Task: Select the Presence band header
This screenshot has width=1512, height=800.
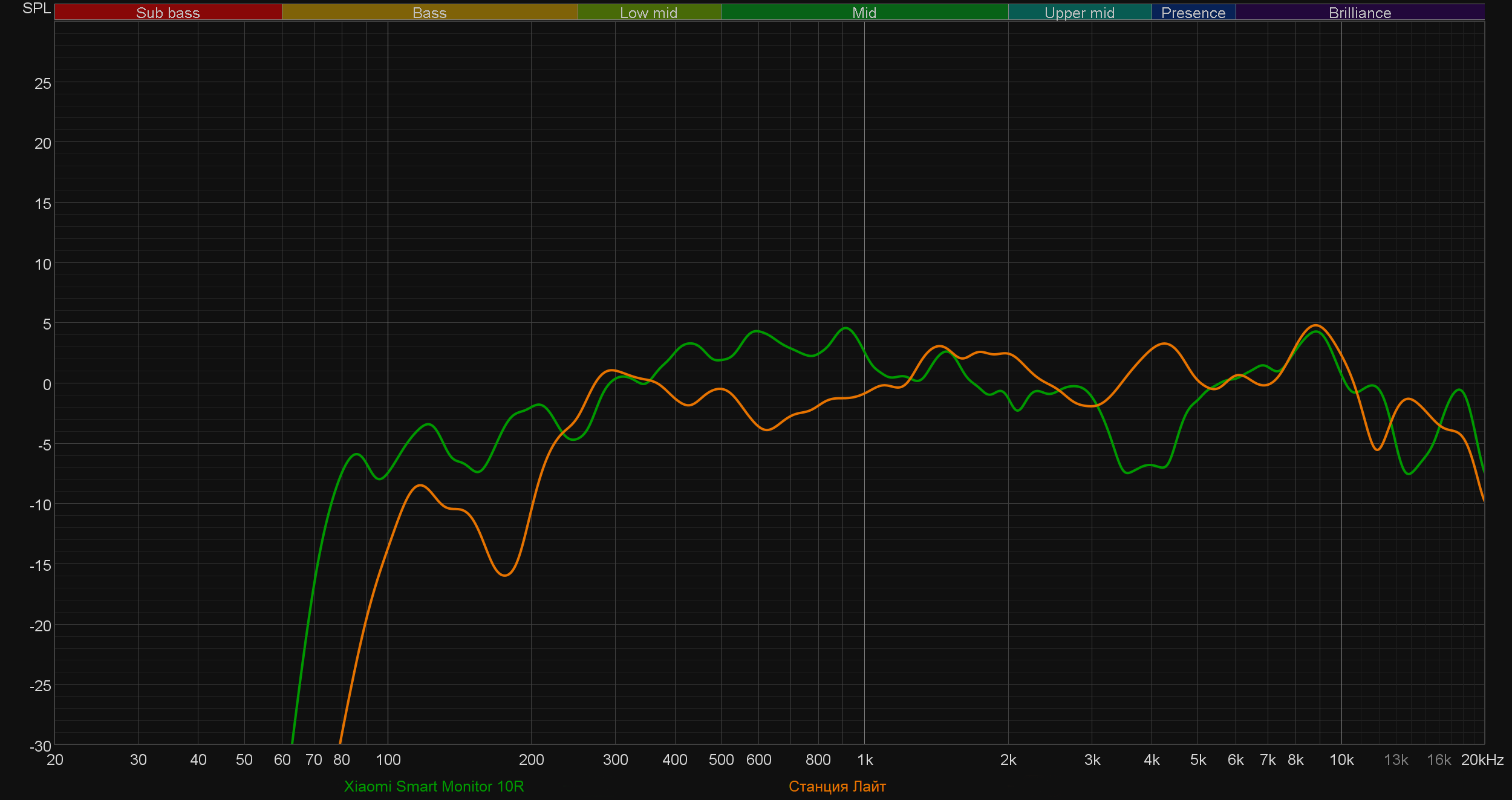Action: click(x=1193, y=13)
